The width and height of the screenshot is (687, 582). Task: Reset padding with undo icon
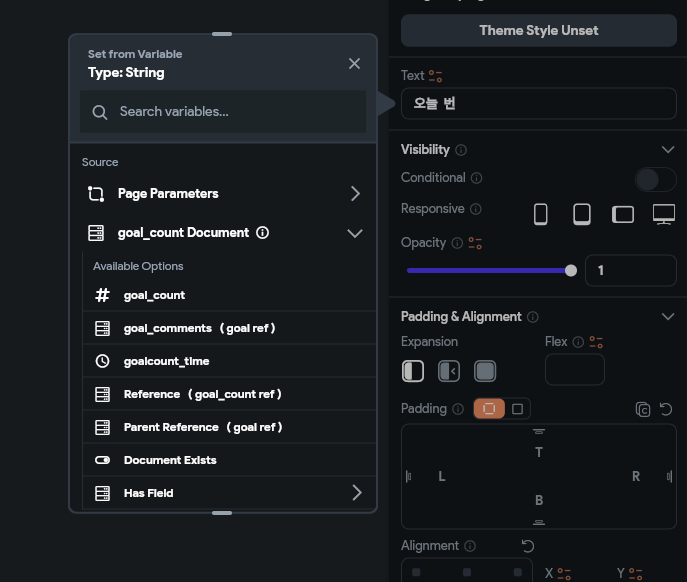pyautogui.click(x=666, y=409)
